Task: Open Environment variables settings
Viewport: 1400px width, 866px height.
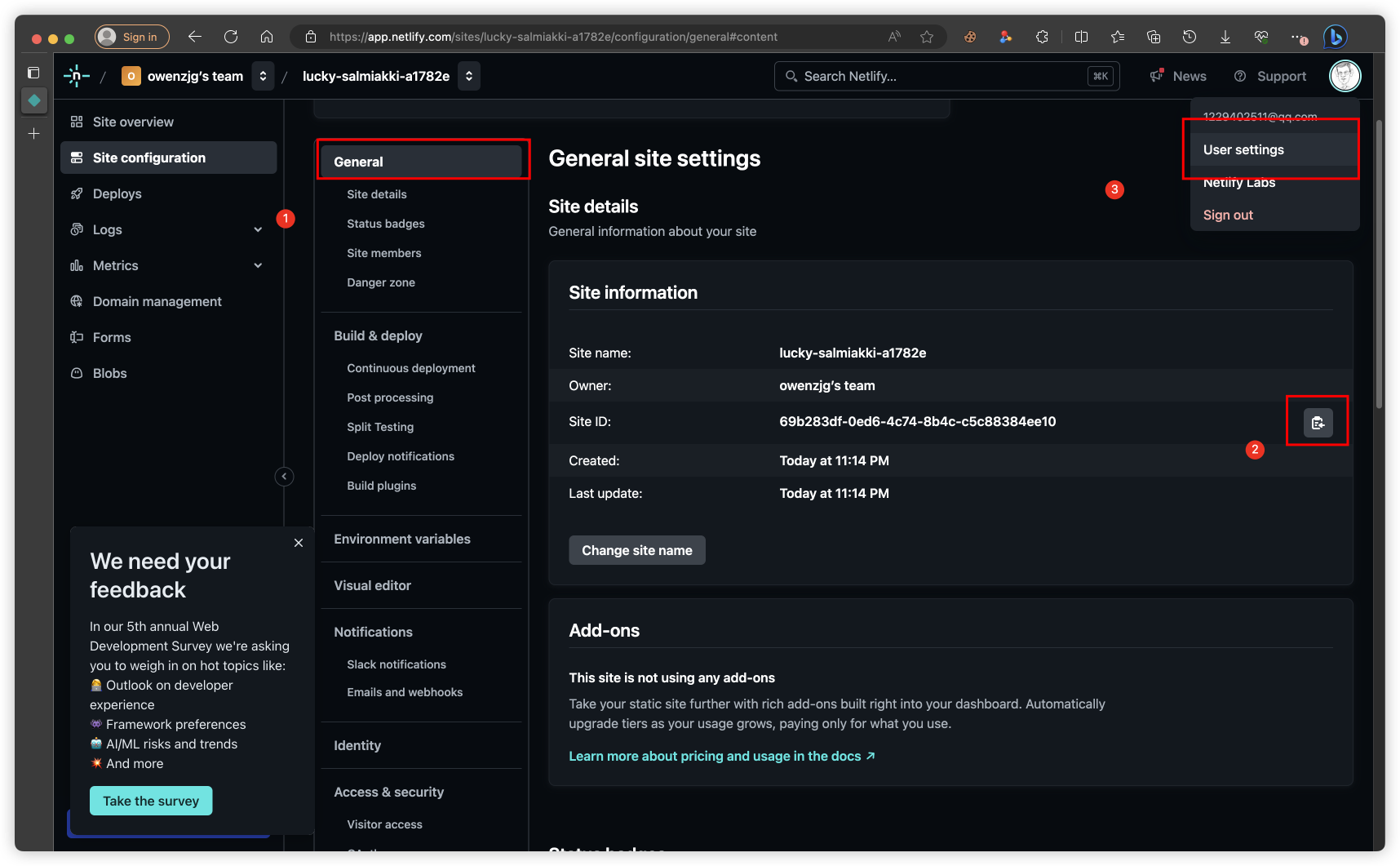Action: [x=402, y=539]
